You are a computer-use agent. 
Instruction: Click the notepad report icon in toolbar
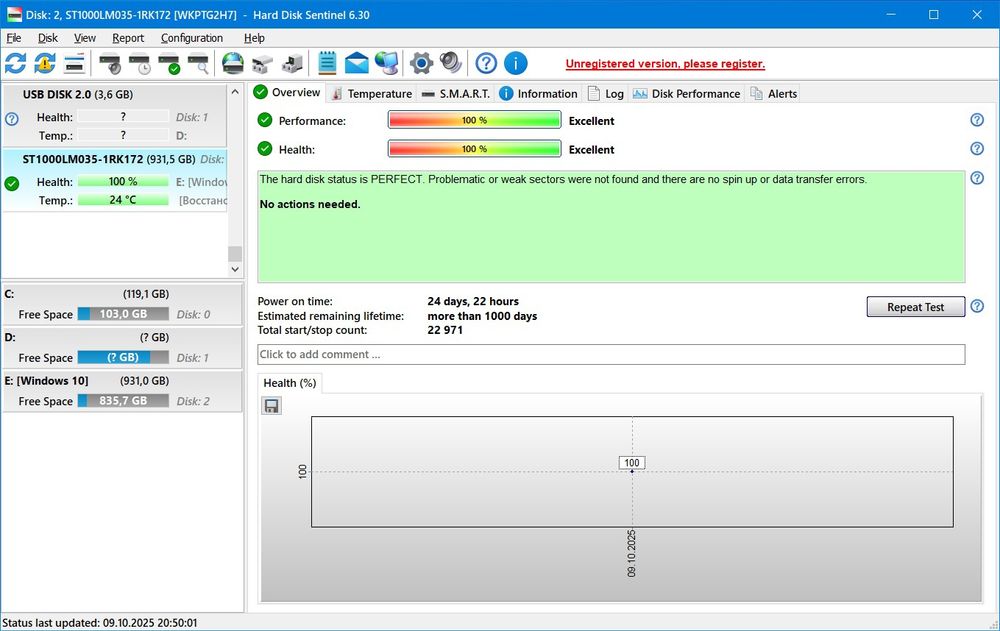[327, 64]
